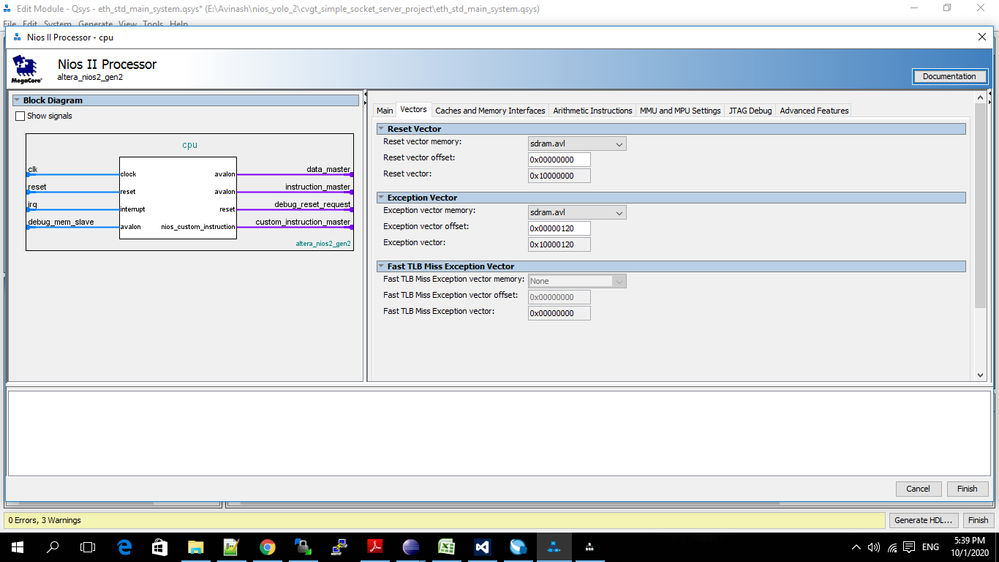Click Fast TLB Miss Exception vector field
Screen dimensions: 999x562
click(559, 313)
